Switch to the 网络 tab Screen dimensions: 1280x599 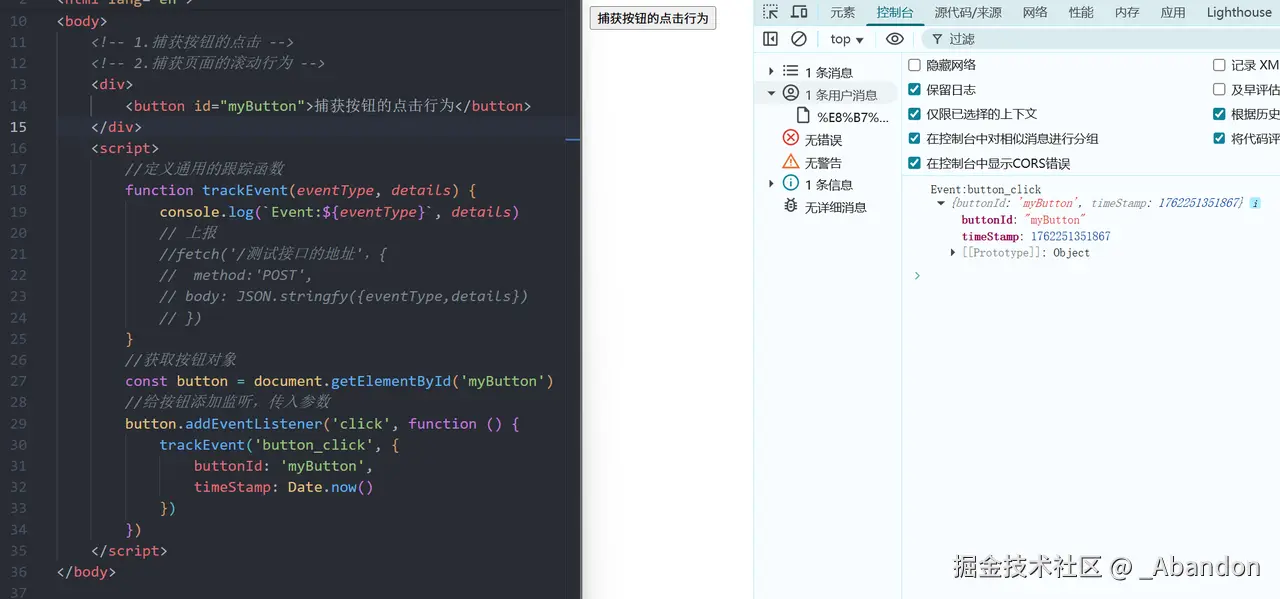point(1035,12)
